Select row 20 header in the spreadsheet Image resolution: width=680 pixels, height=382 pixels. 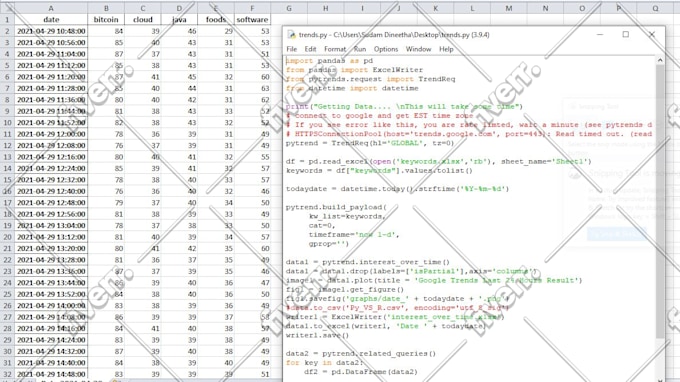(x=7, y=237)
